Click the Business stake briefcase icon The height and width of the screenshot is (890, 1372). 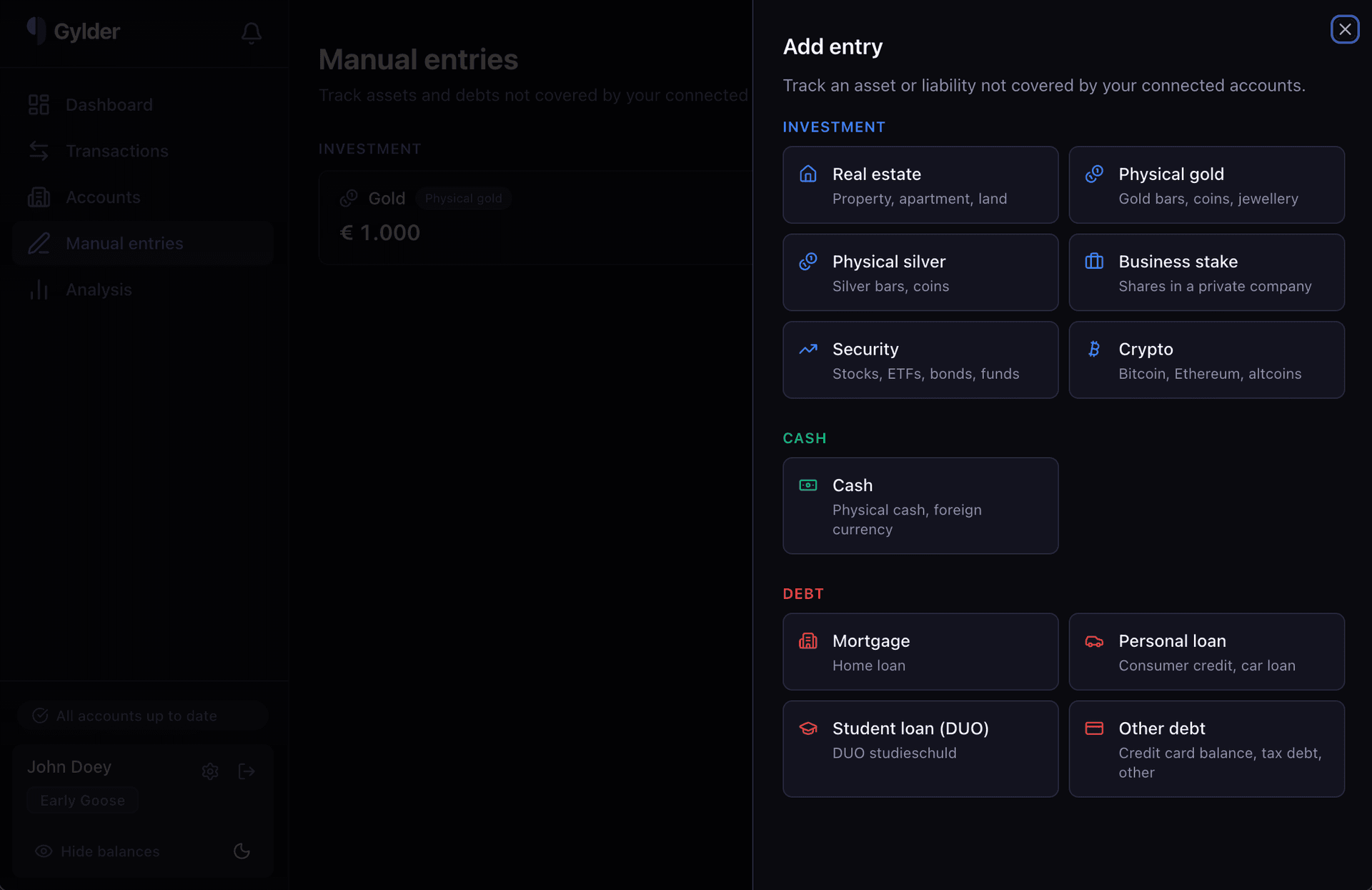(x=1093, y=261)
